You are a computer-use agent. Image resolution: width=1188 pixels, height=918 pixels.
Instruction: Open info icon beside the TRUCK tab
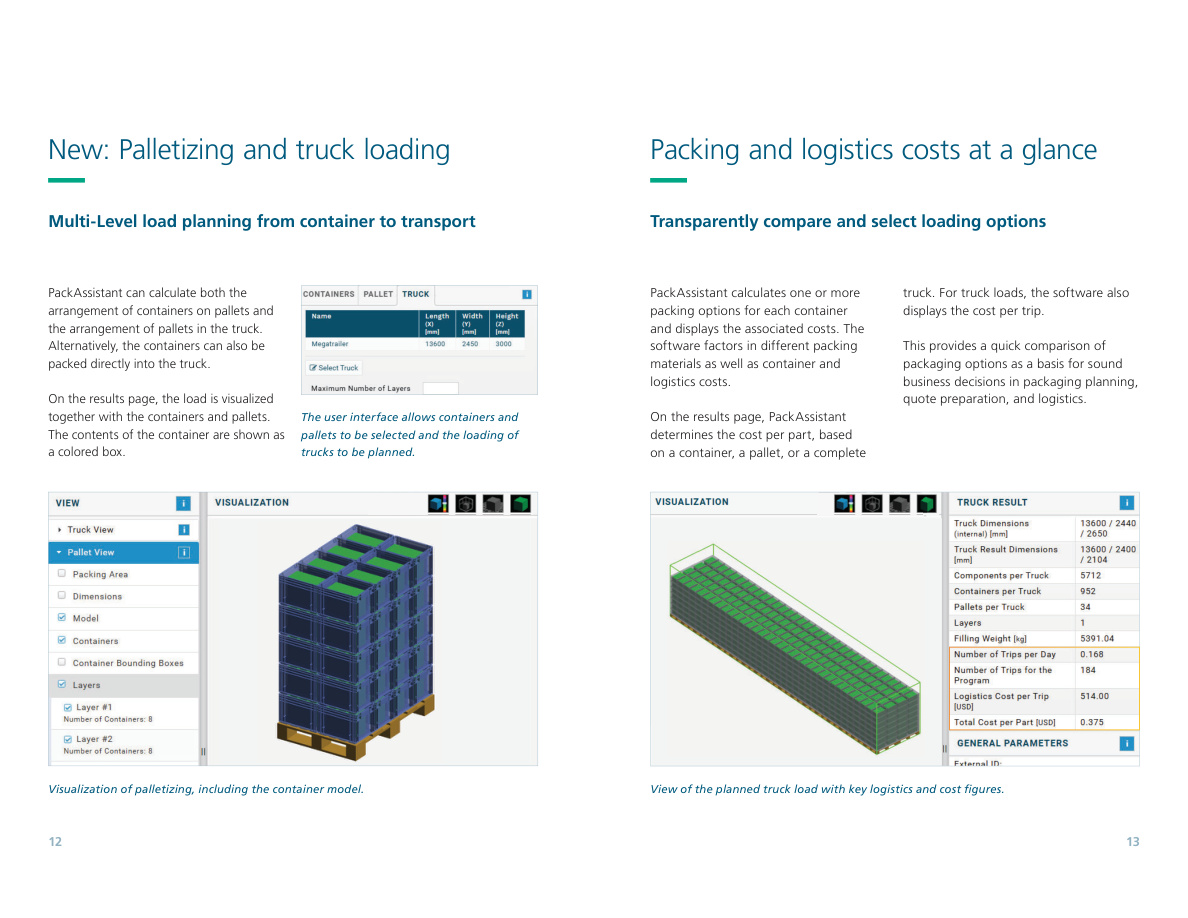[x=527, y=294]
